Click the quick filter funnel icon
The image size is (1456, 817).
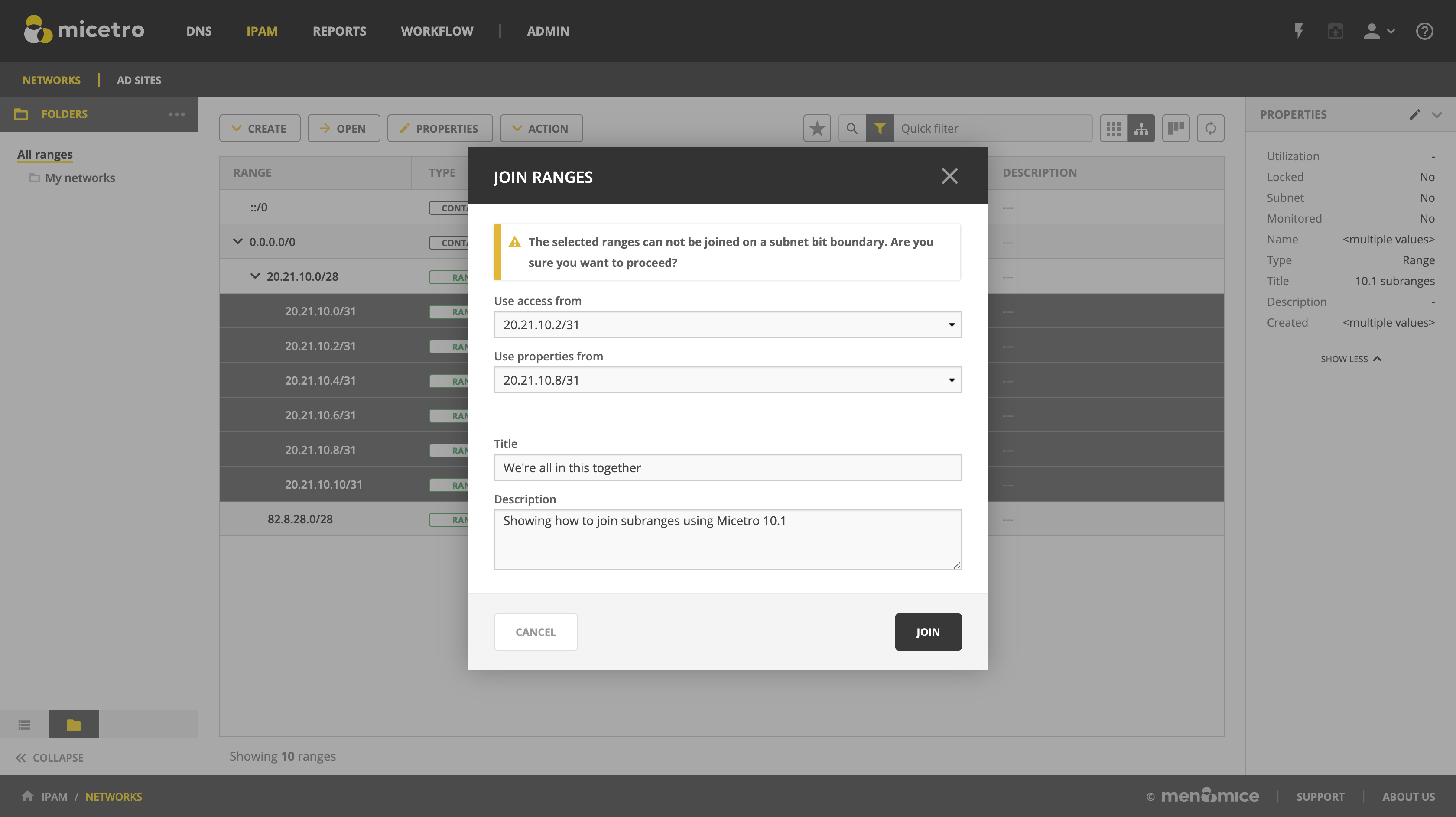point(880,129)
